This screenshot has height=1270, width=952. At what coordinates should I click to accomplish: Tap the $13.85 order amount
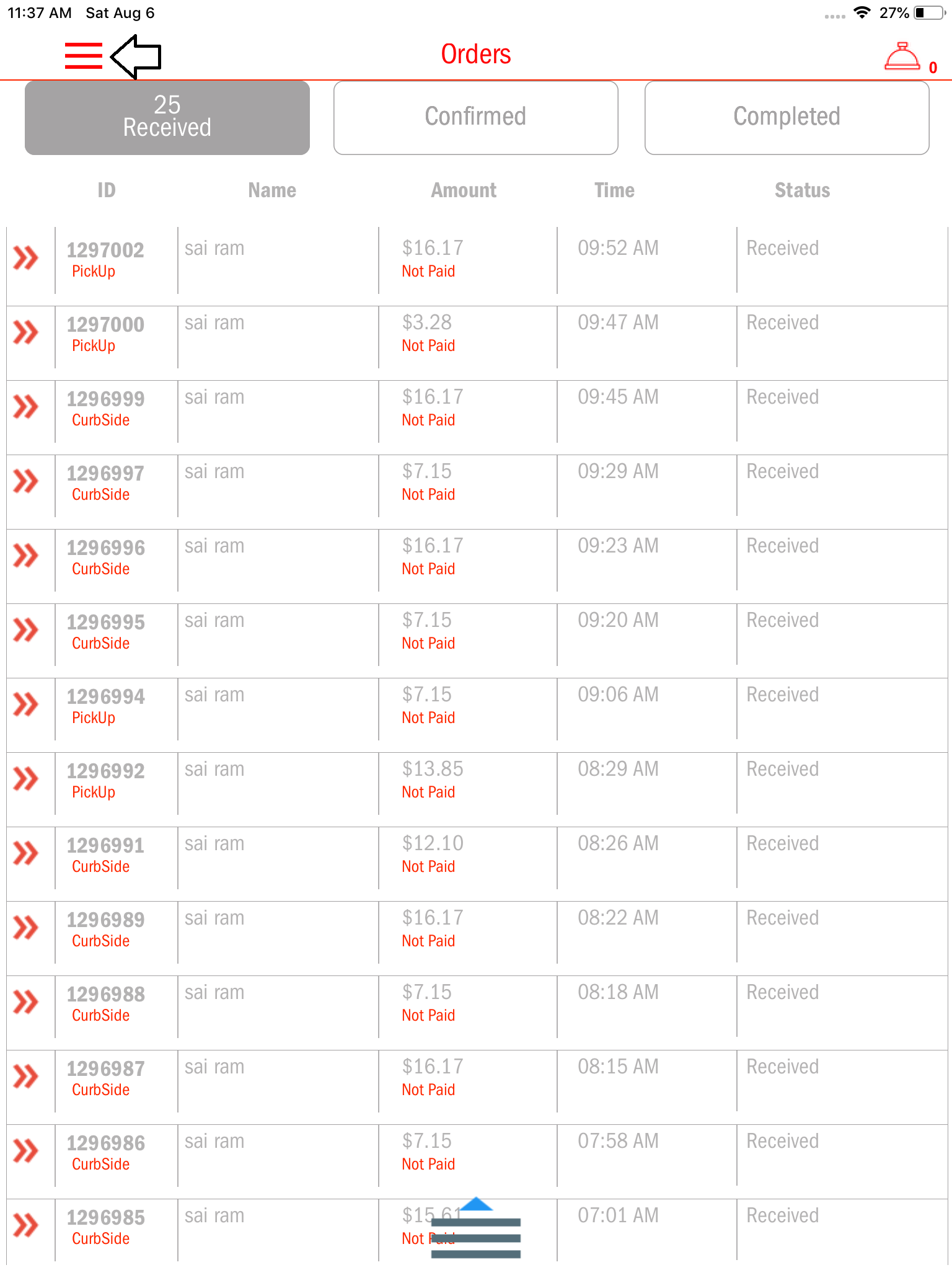tap(433, 769)
